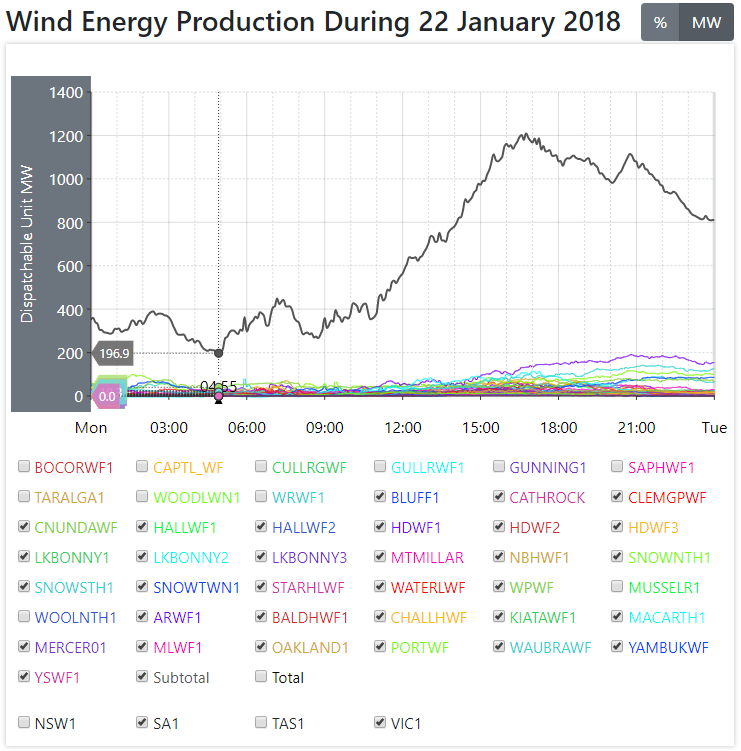Enable the GUNNING1 checkbox
Viewport: 741px width, 751px height.
pos(500,467)
